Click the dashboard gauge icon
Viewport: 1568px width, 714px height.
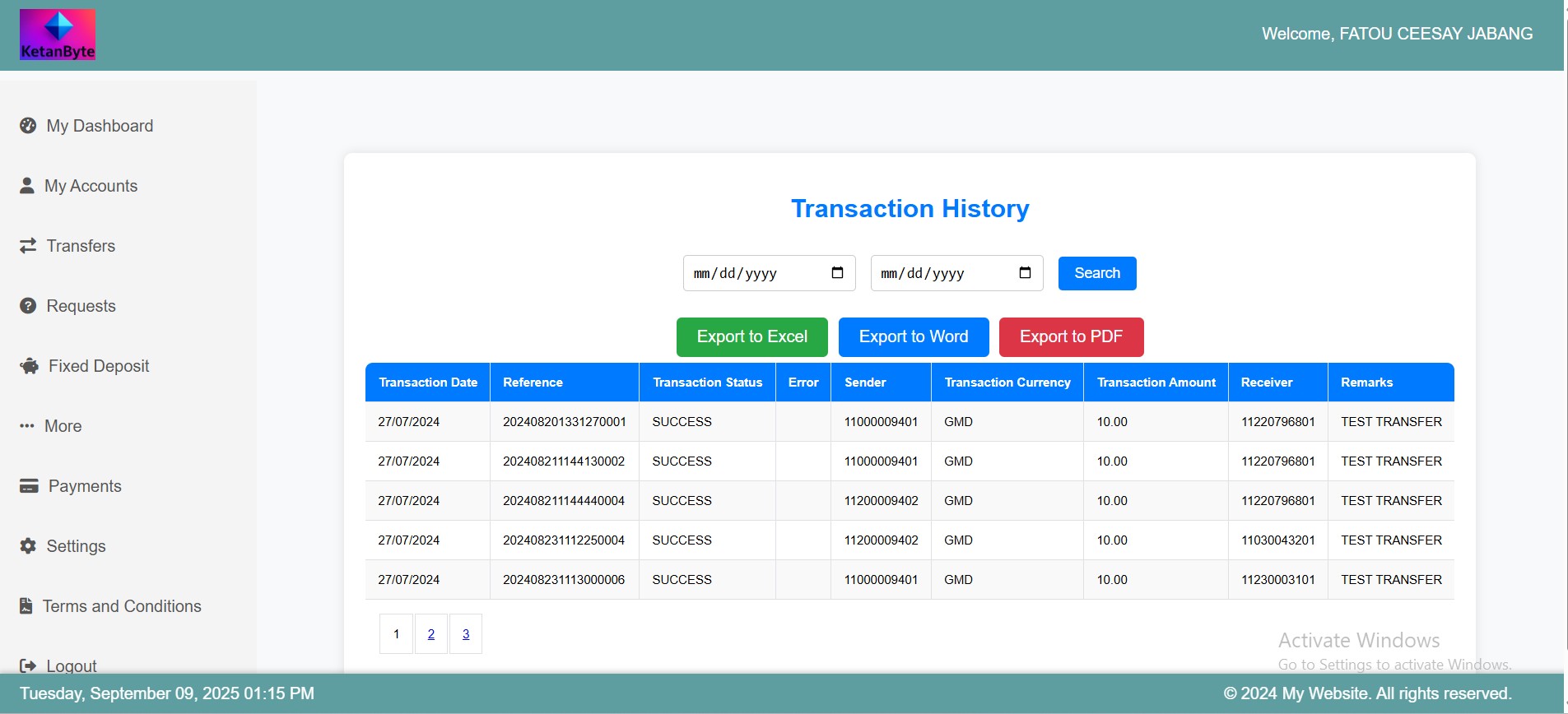pyautogui.click(x=28, y=126)
